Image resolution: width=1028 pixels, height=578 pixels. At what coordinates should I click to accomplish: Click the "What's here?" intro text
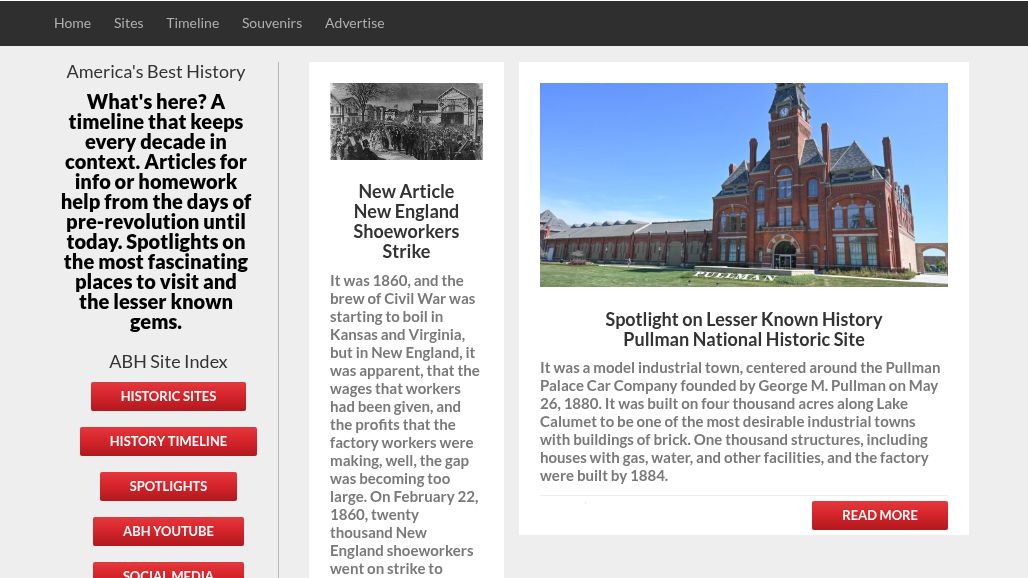click(x=156, y=212)
